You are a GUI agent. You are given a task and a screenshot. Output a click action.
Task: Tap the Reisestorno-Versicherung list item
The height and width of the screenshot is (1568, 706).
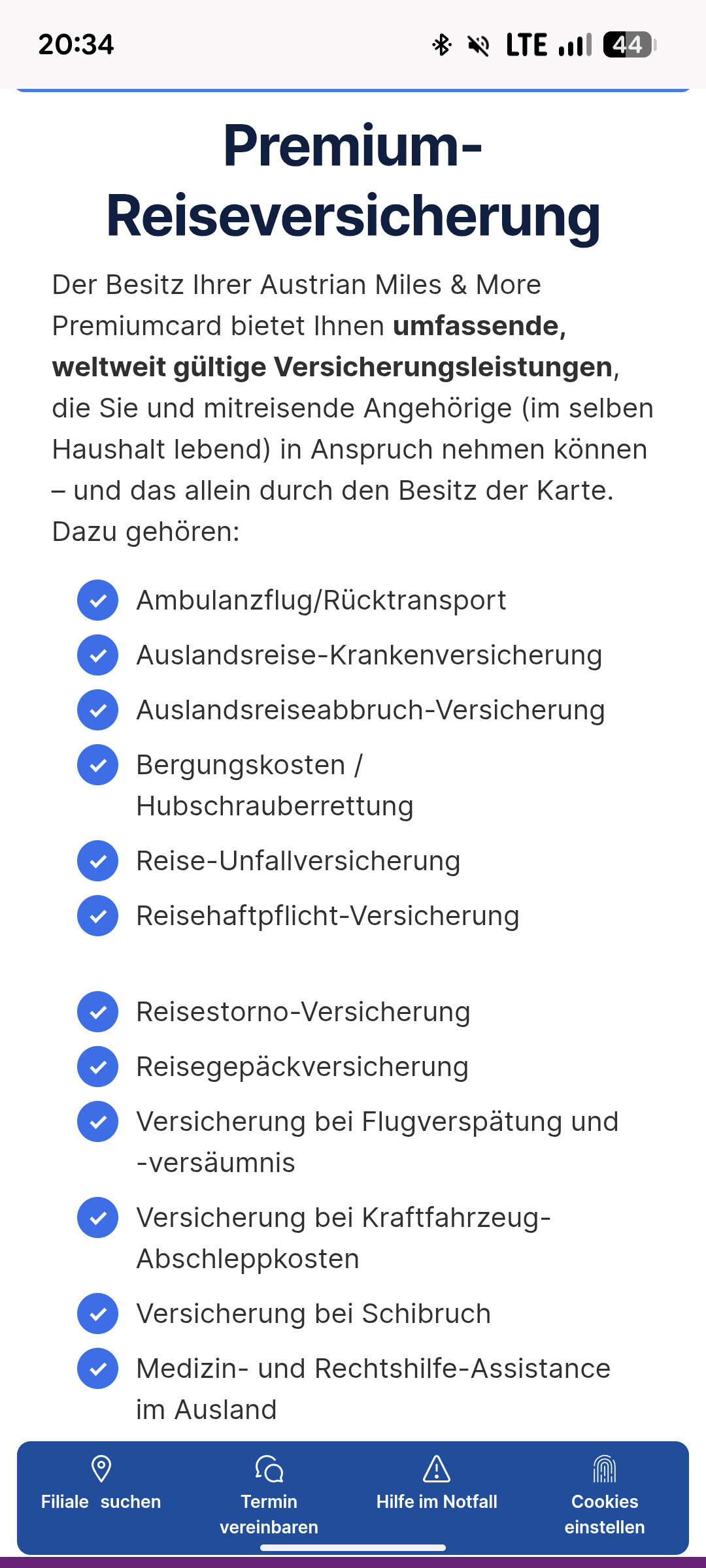[303, 1012]
